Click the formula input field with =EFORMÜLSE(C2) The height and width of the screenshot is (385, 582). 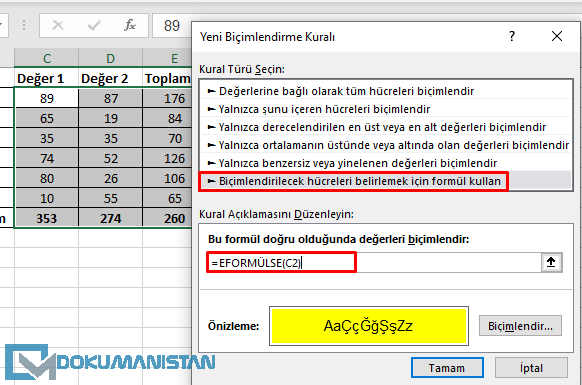[373, 262]
